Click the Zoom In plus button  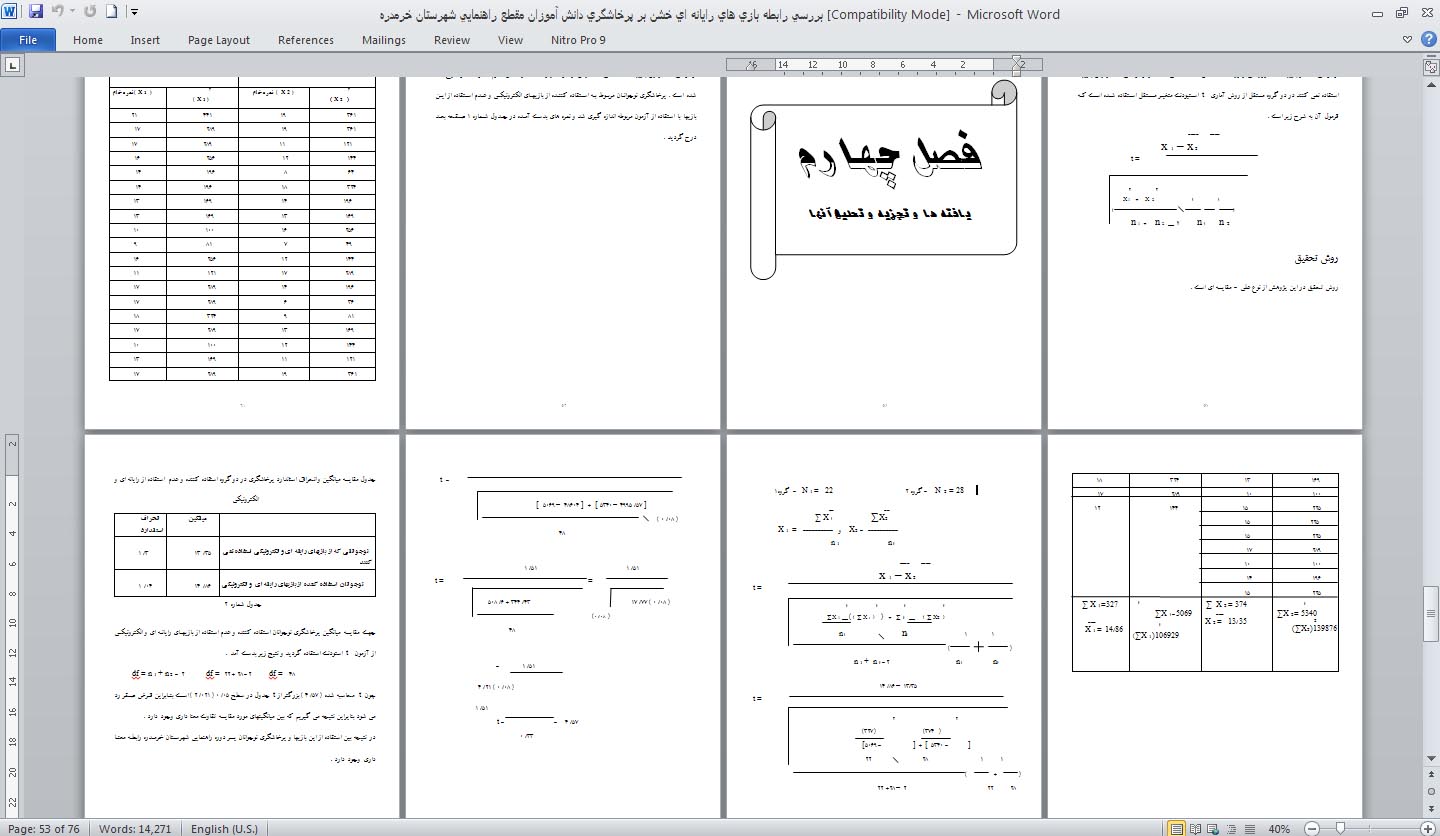pos(1427,829)
